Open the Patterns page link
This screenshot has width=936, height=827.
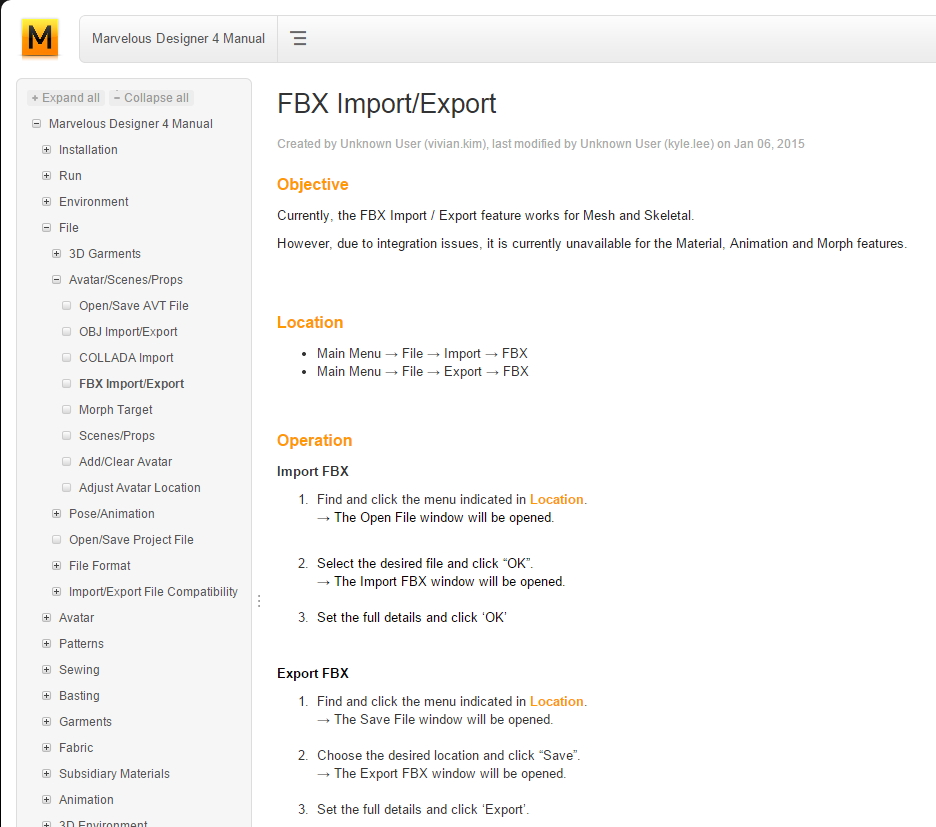pyautogui.click(x=81, y=644)
